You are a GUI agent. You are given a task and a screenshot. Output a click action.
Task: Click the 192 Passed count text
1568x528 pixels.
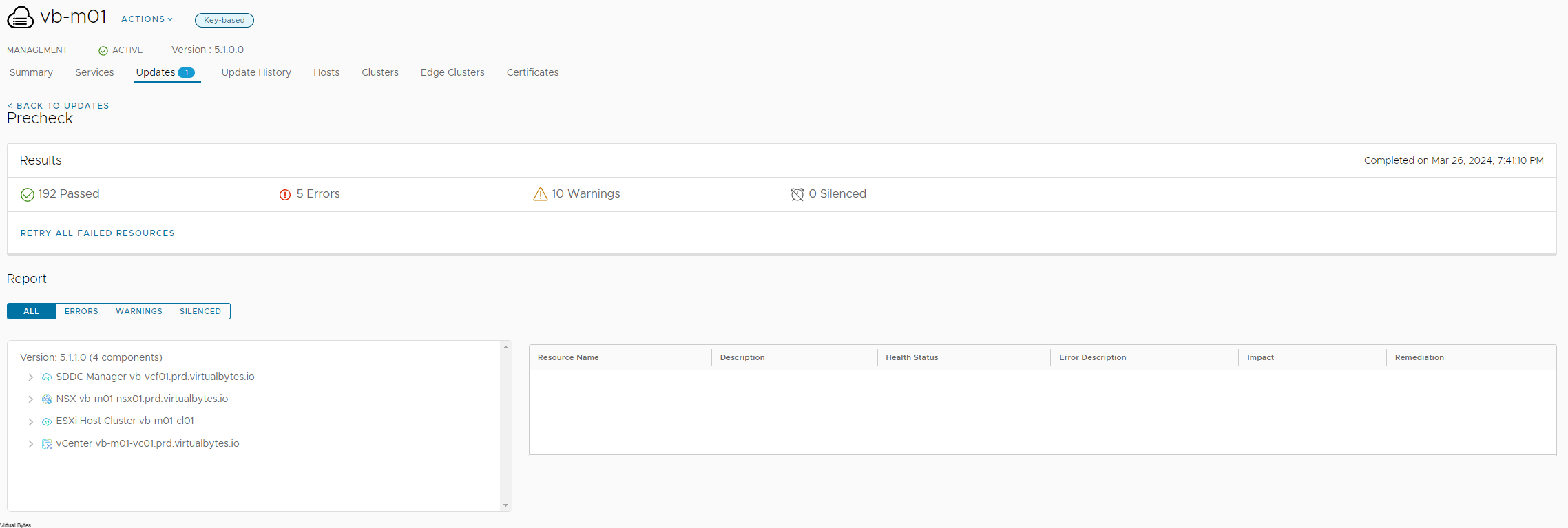68,194
